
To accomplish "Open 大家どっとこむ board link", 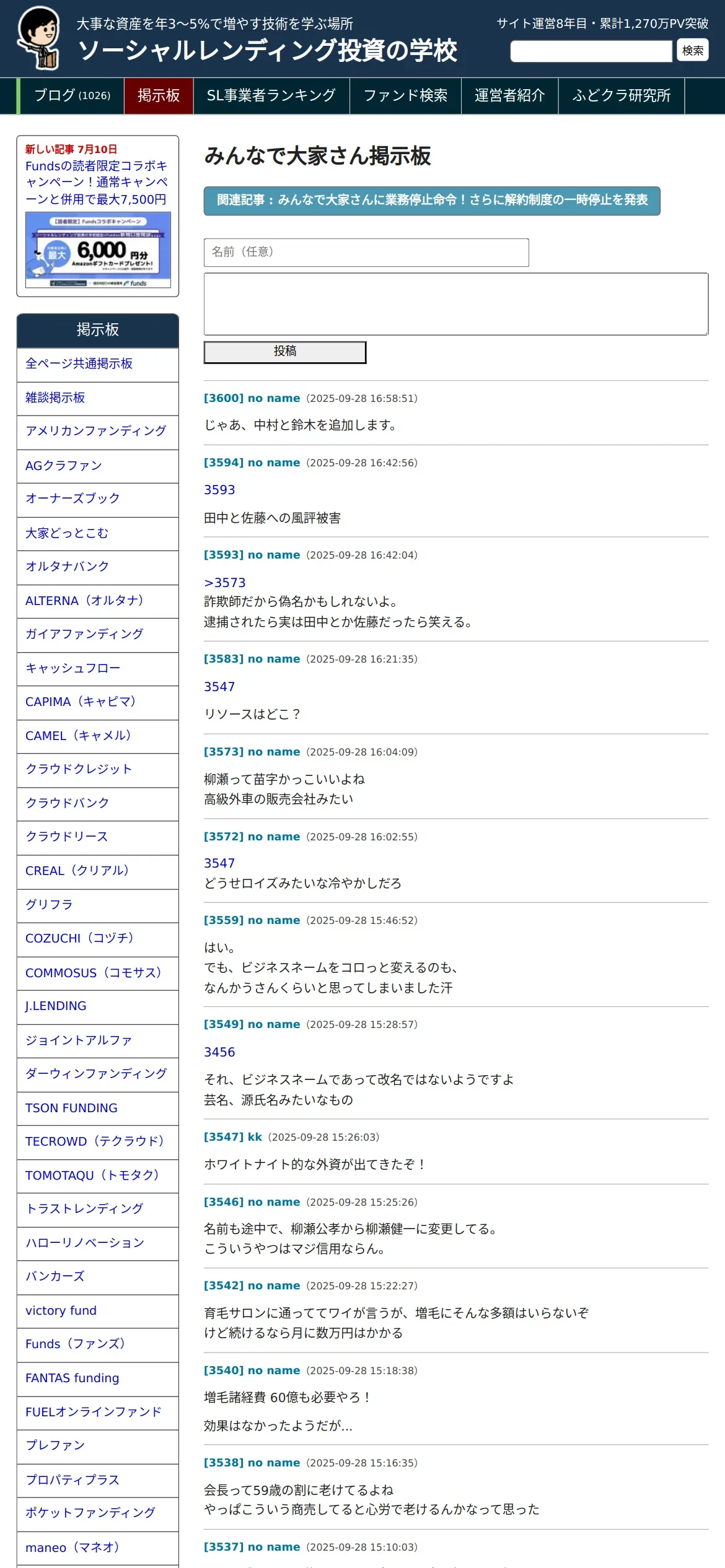I will click(x=98, y=533).
